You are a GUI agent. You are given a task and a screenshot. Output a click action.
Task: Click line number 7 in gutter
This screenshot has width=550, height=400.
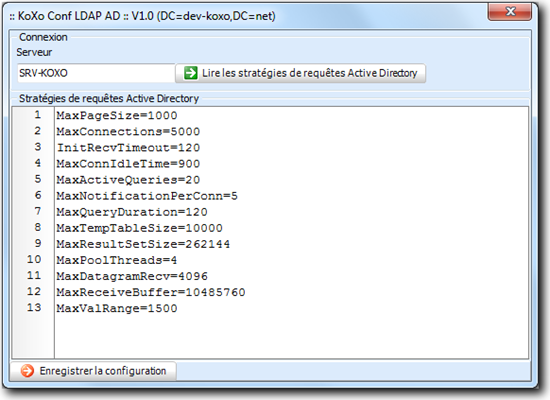(38, 211)
